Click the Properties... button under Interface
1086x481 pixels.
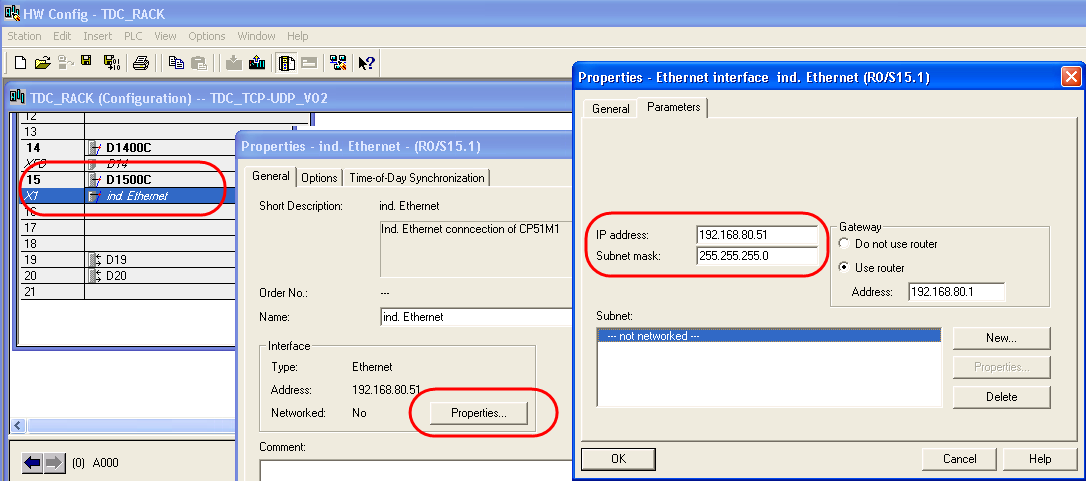[479, 413]
